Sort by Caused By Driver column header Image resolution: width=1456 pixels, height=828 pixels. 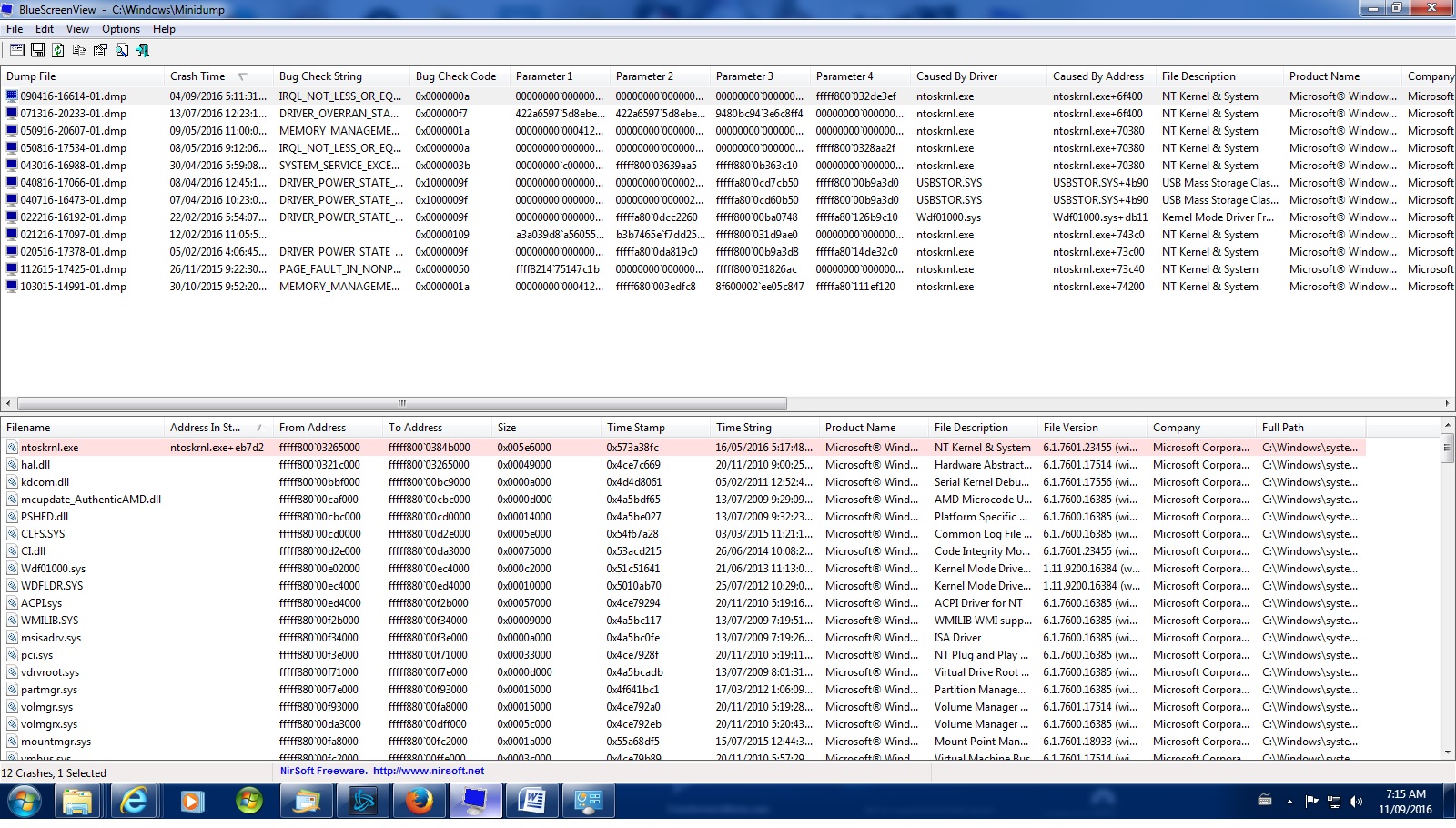pos(978,76)
